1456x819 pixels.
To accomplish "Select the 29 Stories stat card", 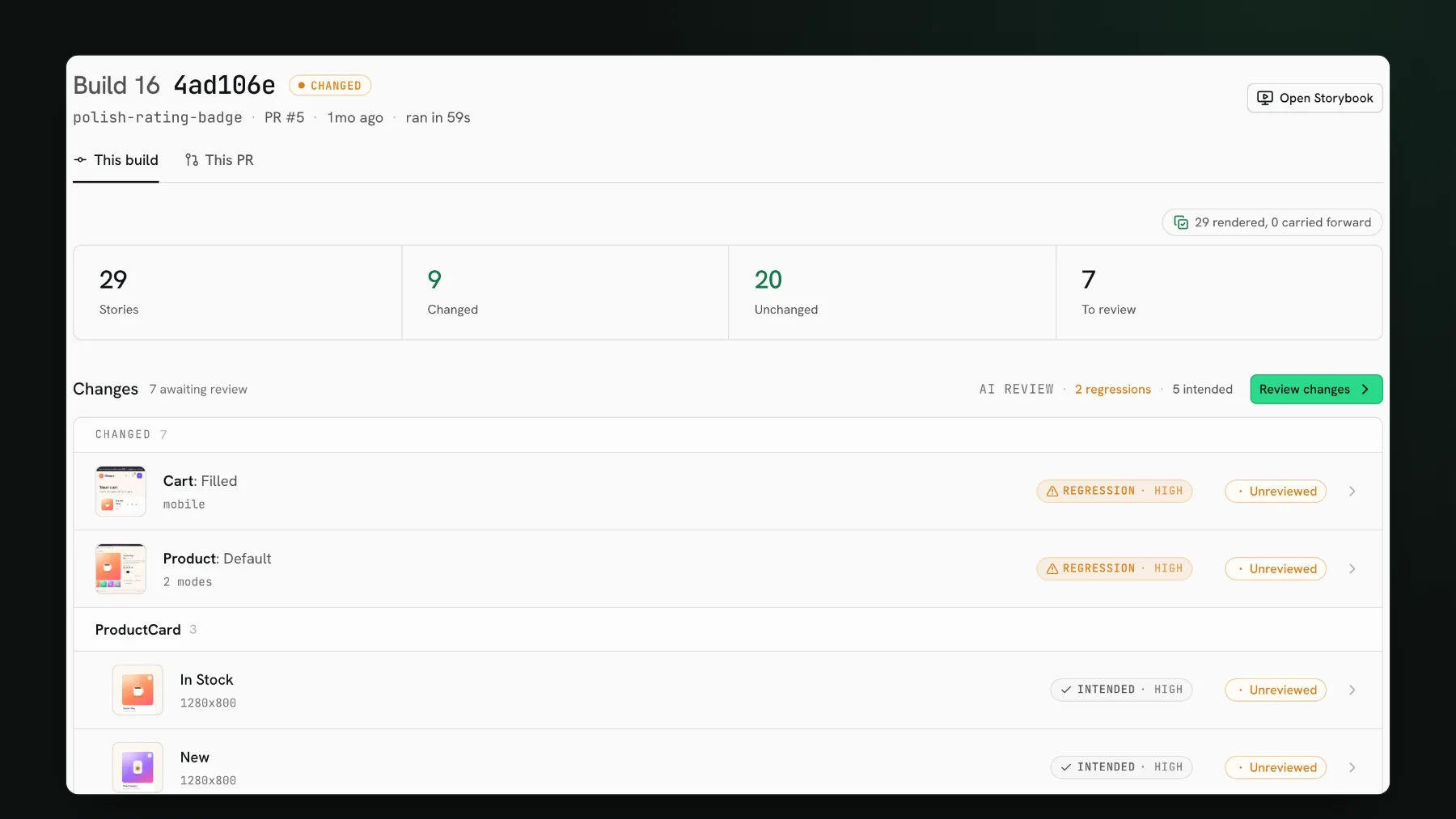I will pyautogui.click(x=238, y=293).
